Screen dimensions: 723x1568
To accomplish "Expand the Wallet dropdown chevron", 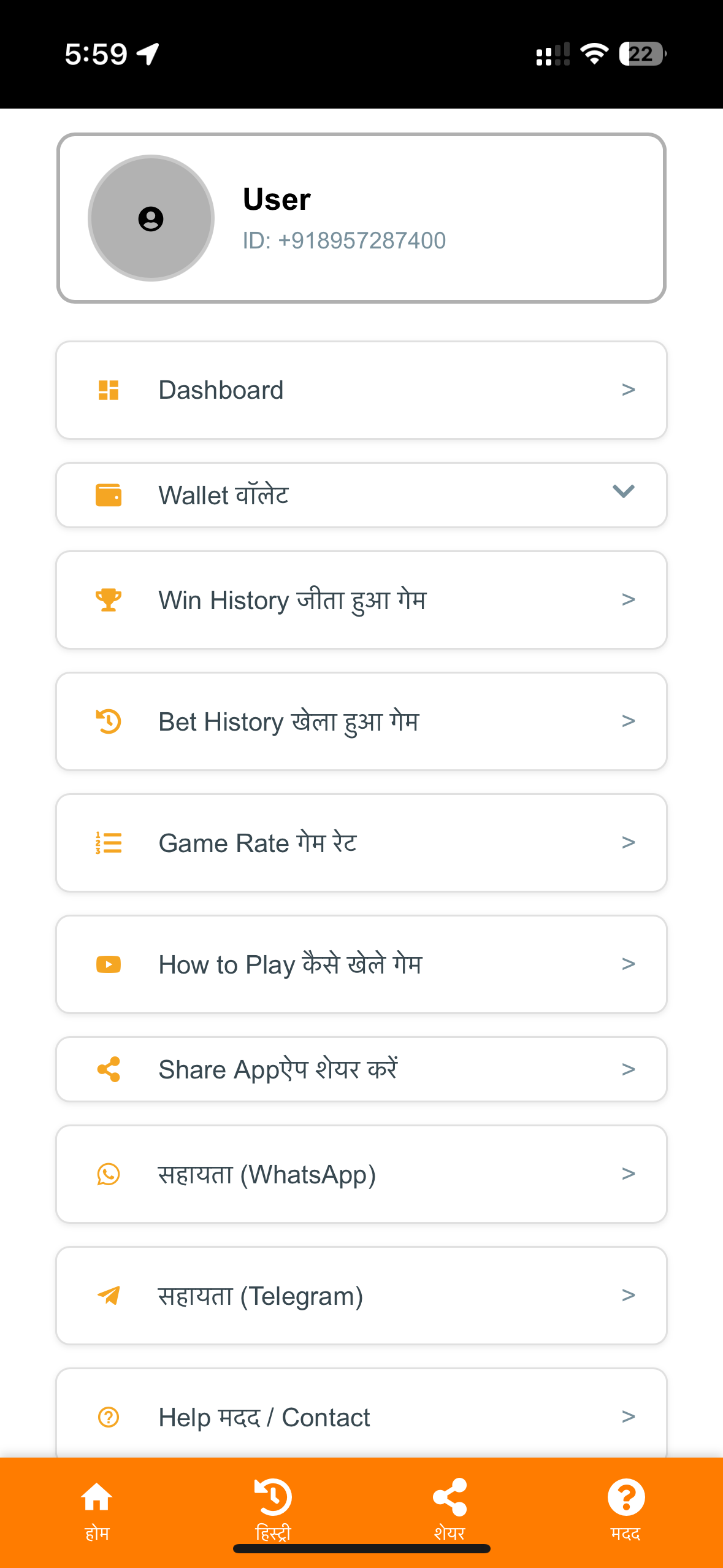I will 623,491.
